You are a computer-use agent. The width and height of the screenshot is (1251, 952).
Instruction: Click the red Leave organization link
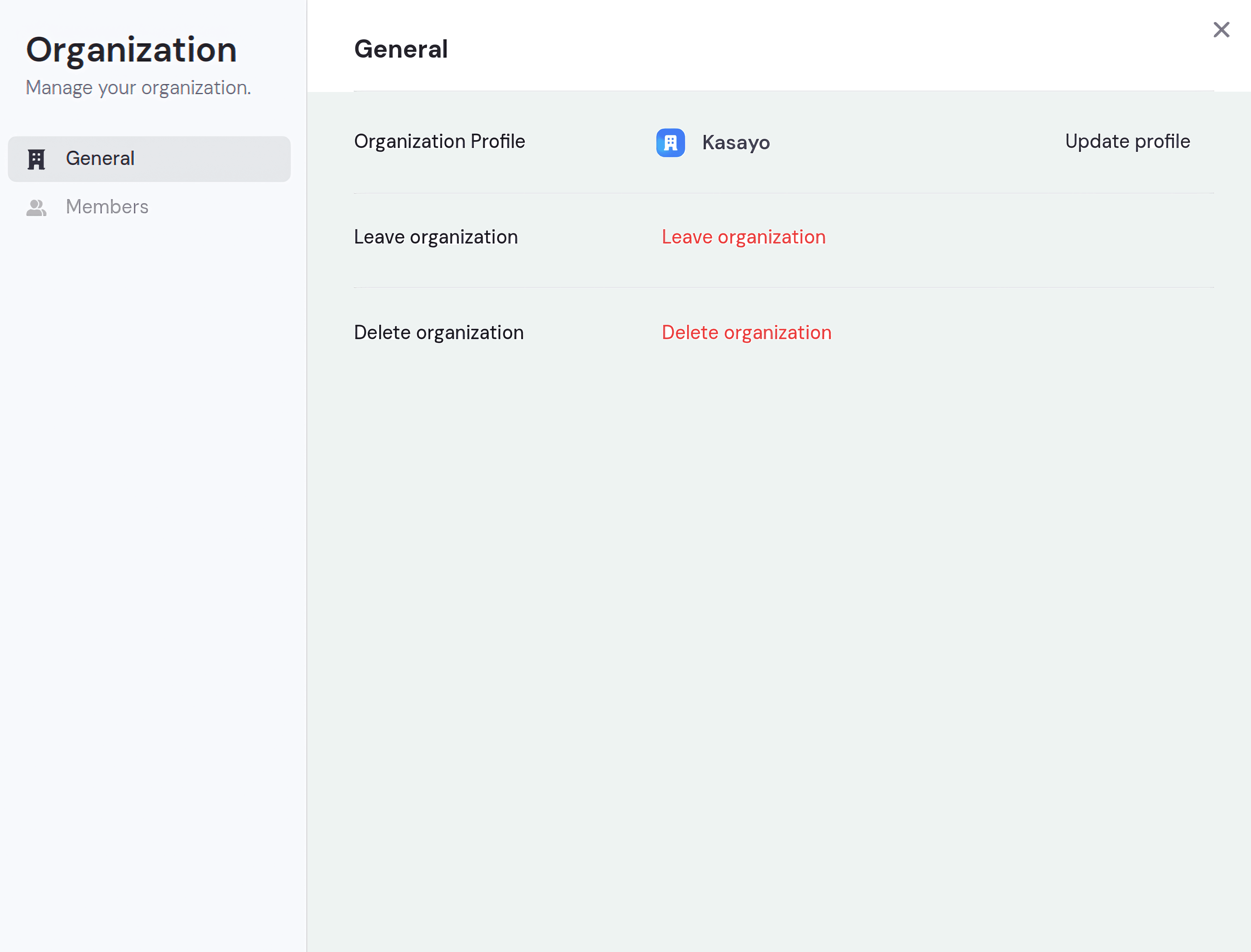743,237
